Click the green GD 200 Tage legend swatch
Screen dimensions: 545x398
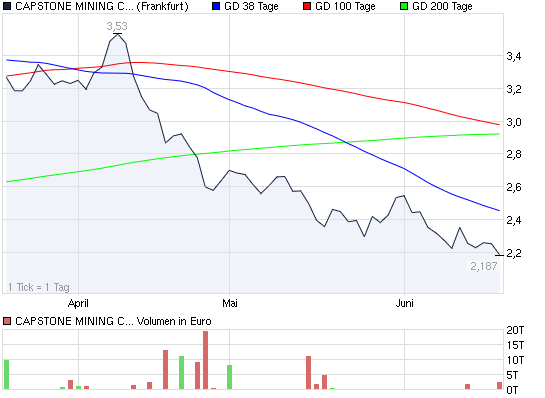tap(404, 6)
